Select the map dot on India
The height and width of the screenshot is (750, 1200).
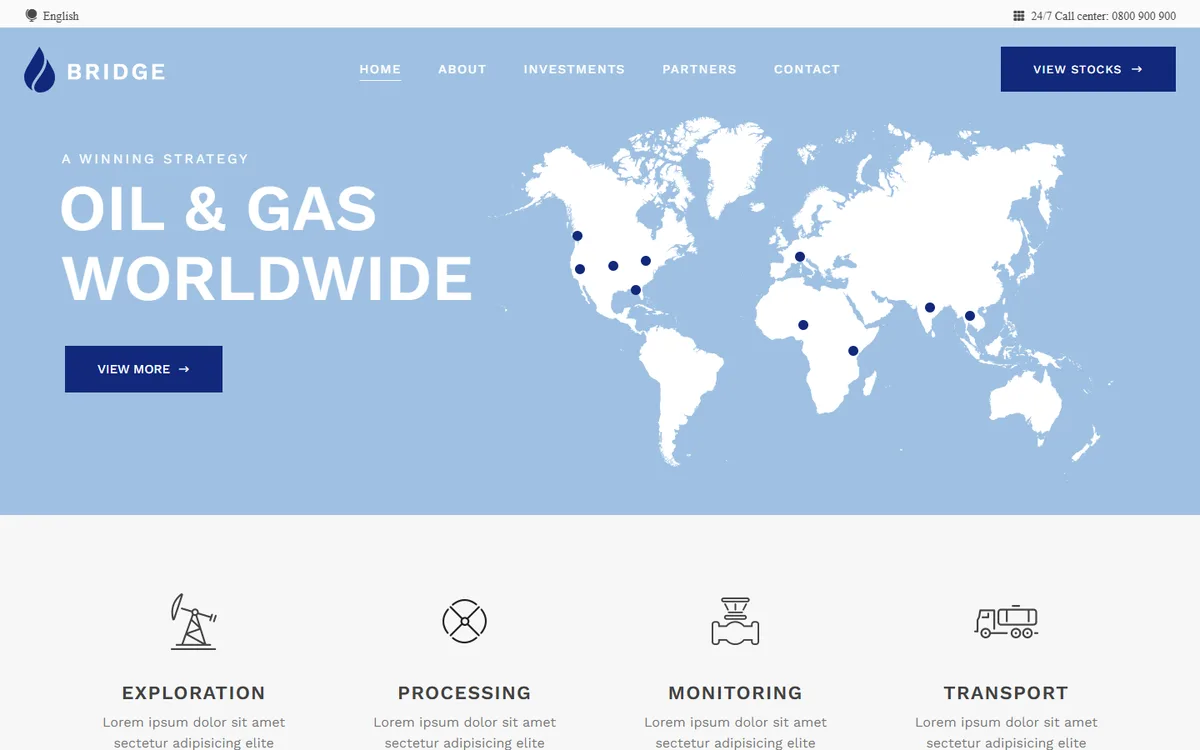coord(930,308)
